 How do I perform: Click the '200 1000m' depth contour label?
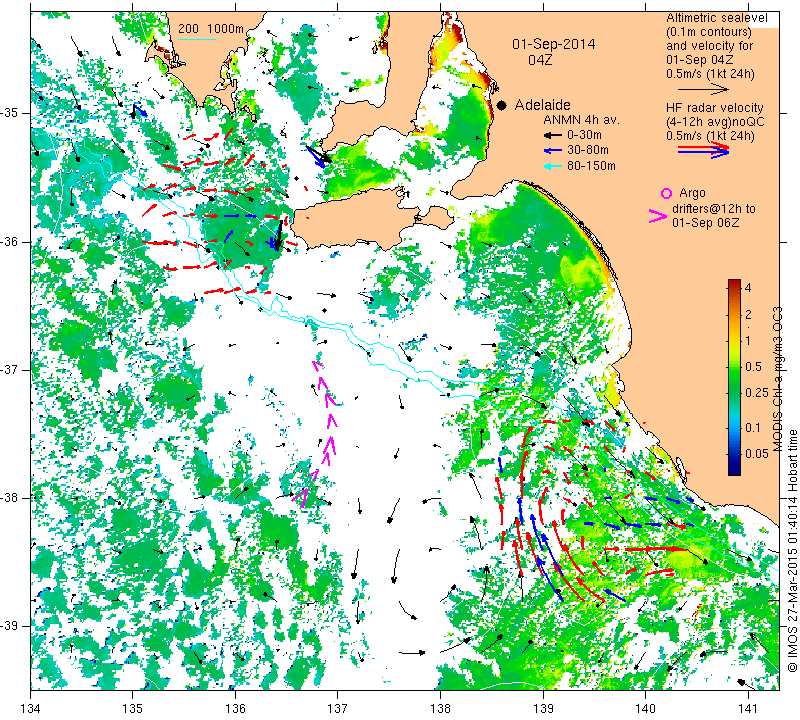point(211,29)
